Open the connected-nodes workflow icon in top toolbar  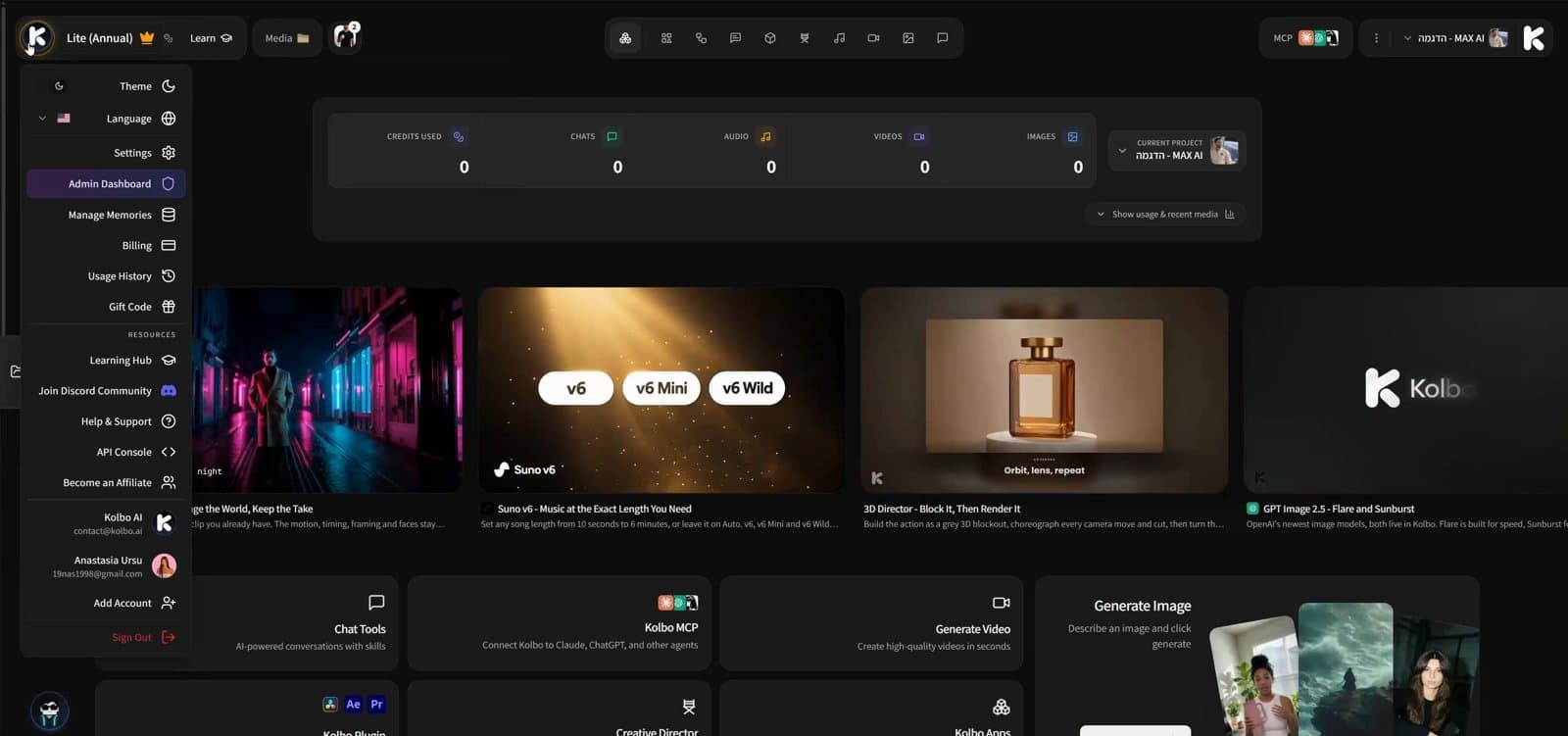(x=701, y=38)
